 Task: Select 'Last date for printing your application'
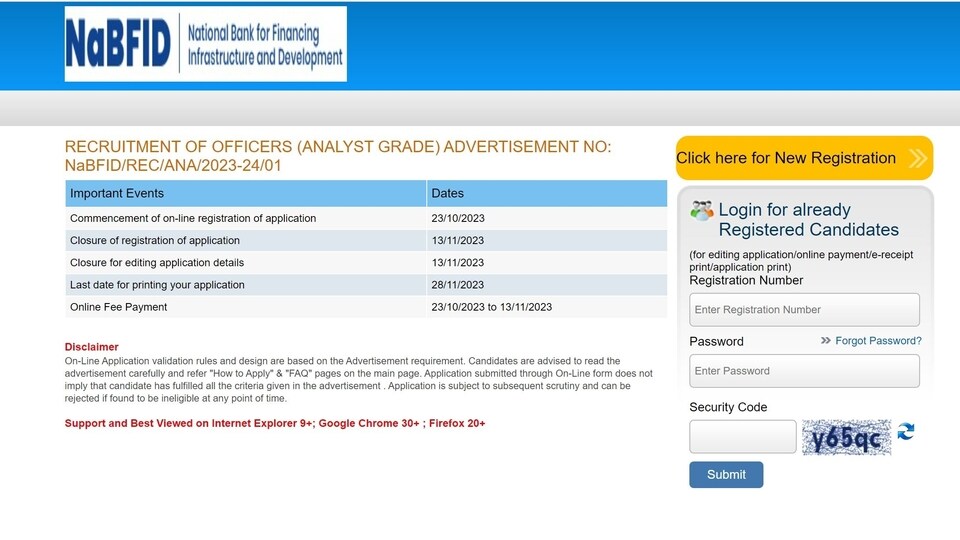[x=157, y=285]
